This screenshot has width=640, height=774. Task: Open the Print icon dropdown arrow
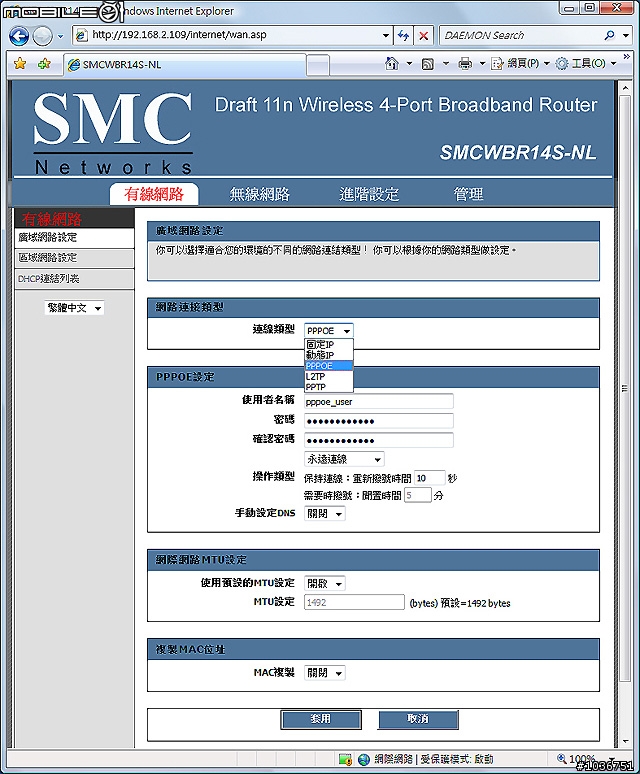point(482,64)
